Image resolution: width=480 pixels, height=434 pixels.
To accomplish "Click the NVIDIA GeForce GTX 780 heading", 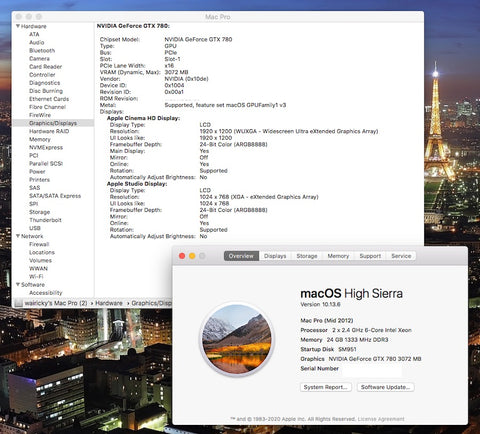I will (133, 26).
